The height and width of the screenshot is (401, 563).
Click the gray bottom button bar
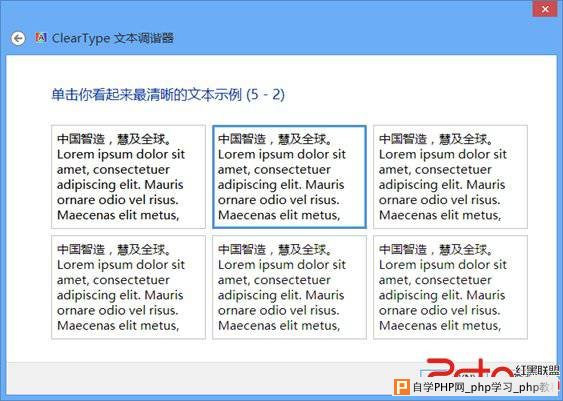coord(215,378)
